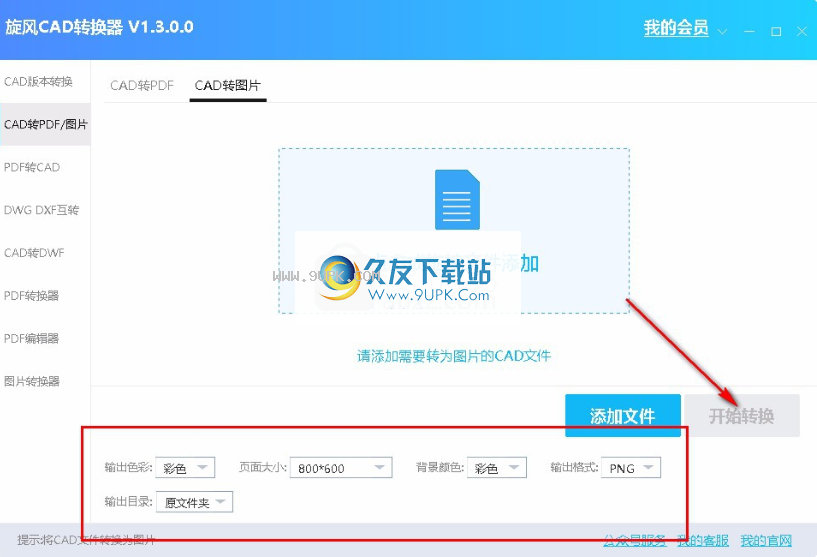Open CAD转DWF in the sidebar
The height and width of the screenshot is (557, 817).
point(45,253)
